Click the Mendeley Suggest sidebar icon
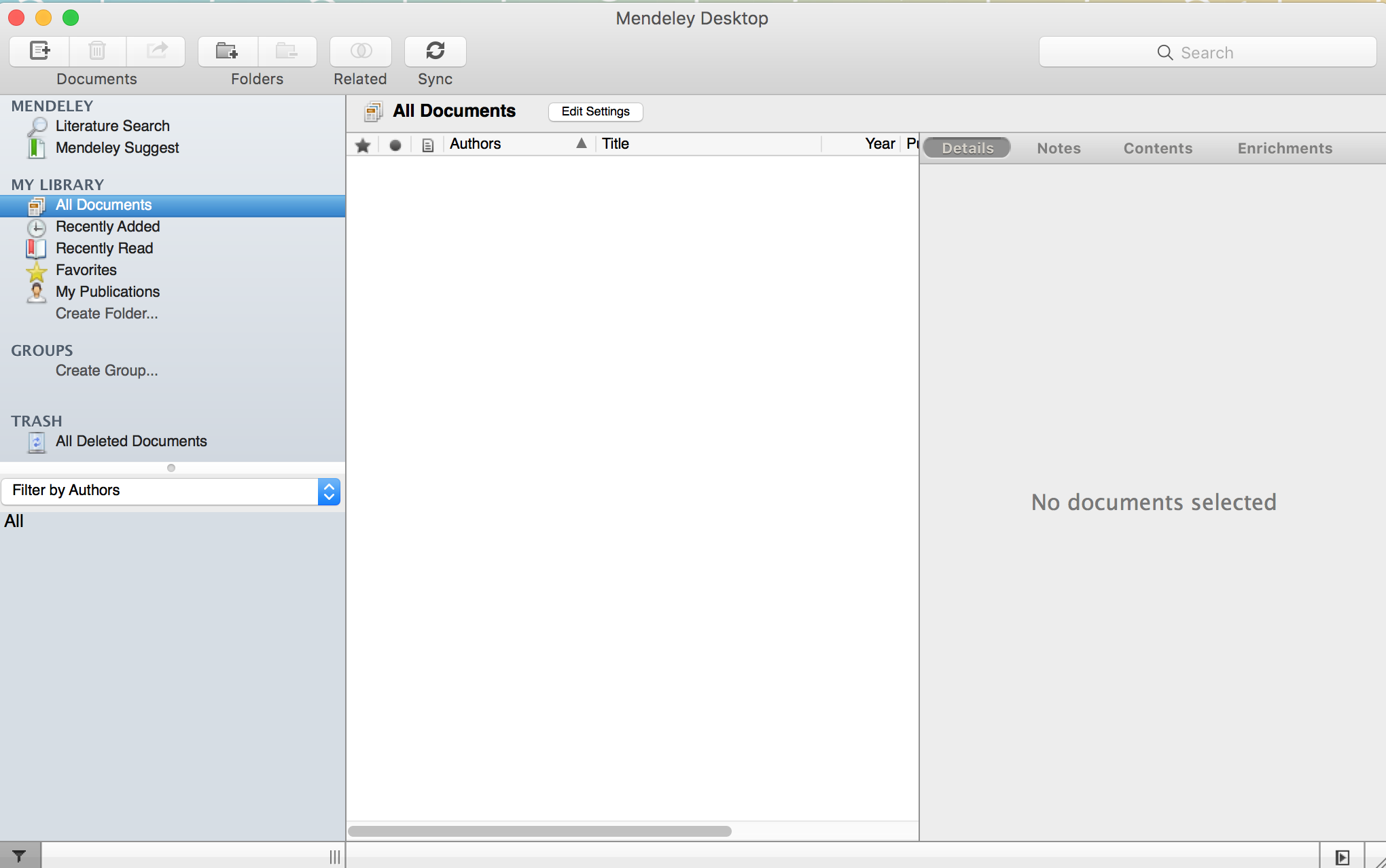 (37, 148)
